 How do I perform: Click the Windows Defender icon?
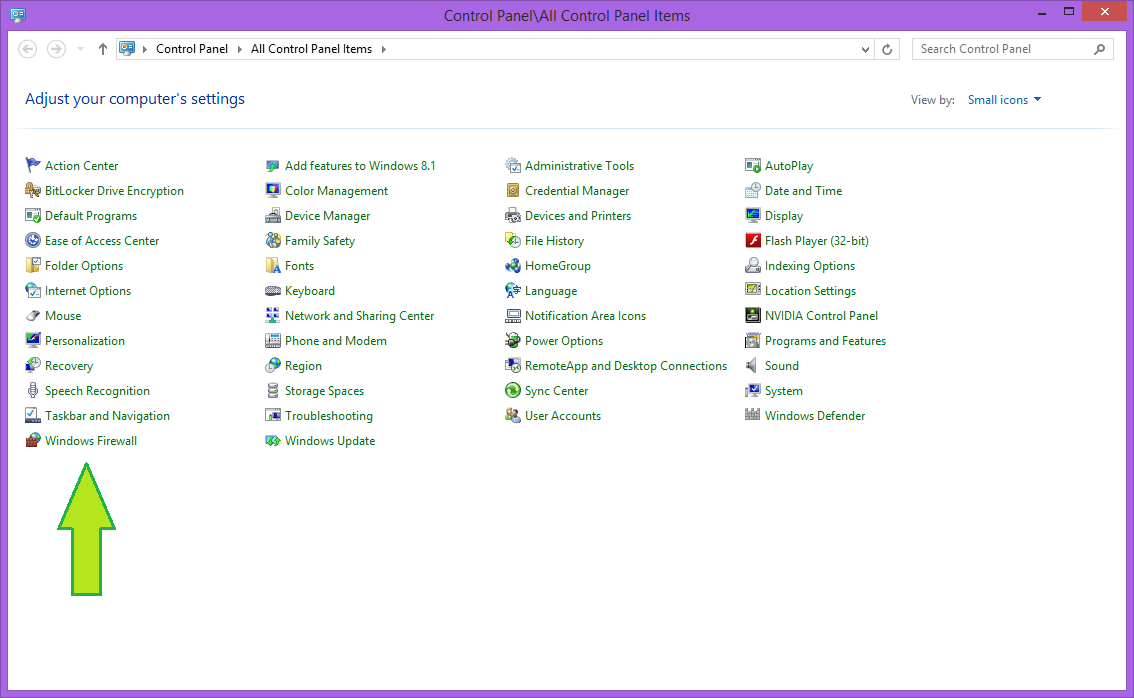(753, 416)
